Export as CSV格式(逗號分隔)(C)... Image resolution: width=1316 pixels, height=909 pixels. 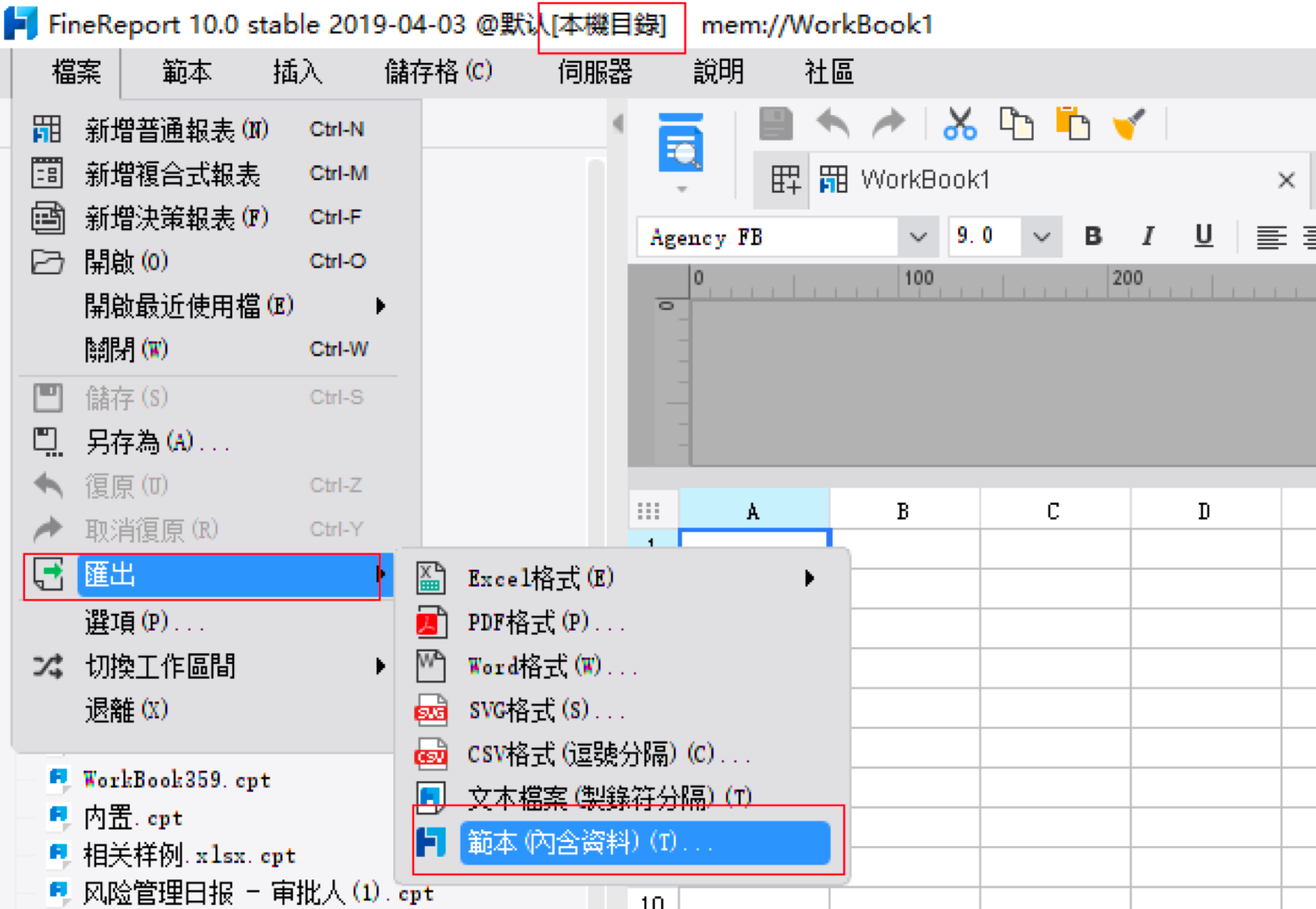coord(622,754)
